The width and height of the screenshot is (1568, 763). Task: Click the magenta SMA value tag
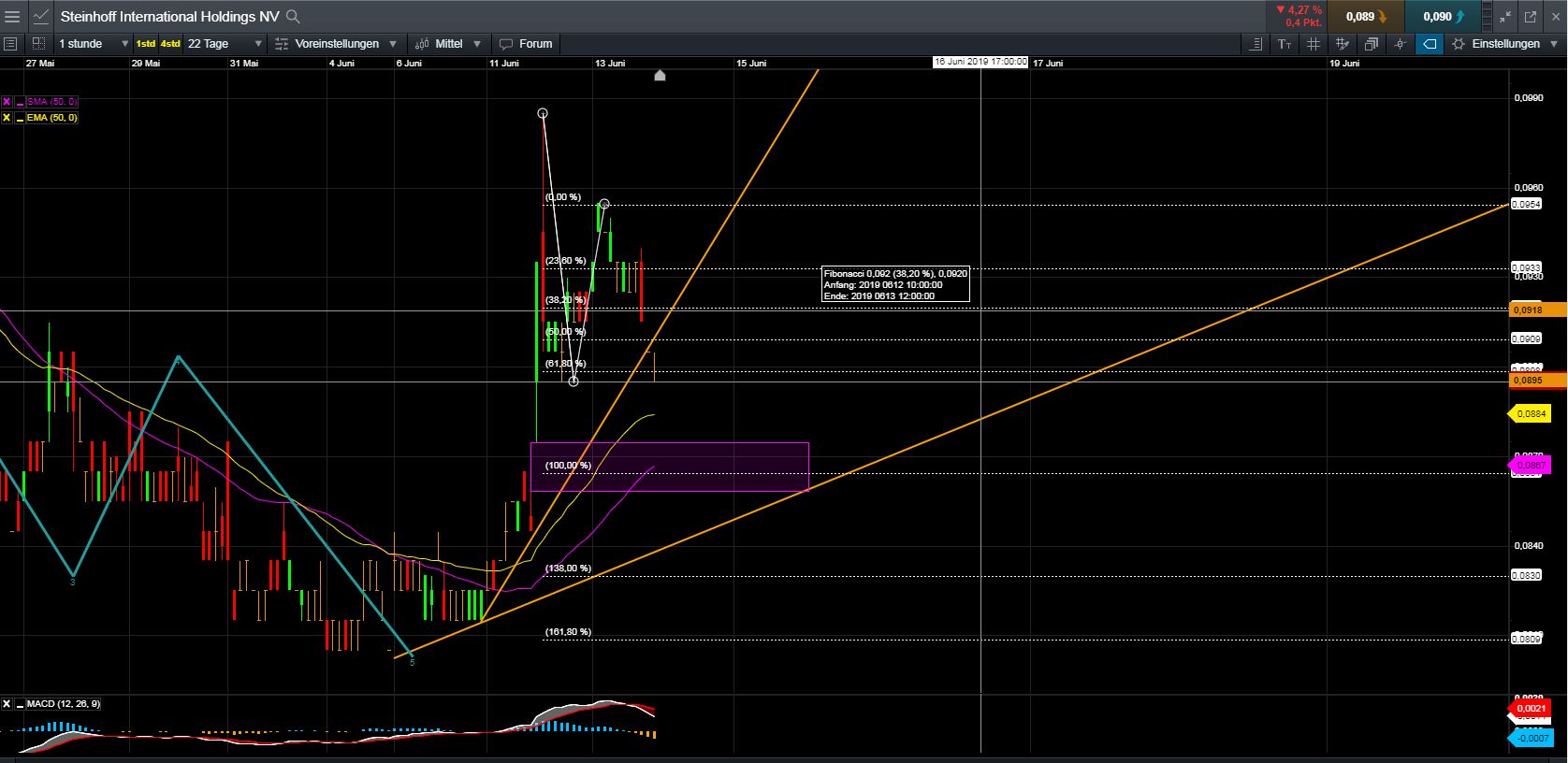coord(1529,466)
